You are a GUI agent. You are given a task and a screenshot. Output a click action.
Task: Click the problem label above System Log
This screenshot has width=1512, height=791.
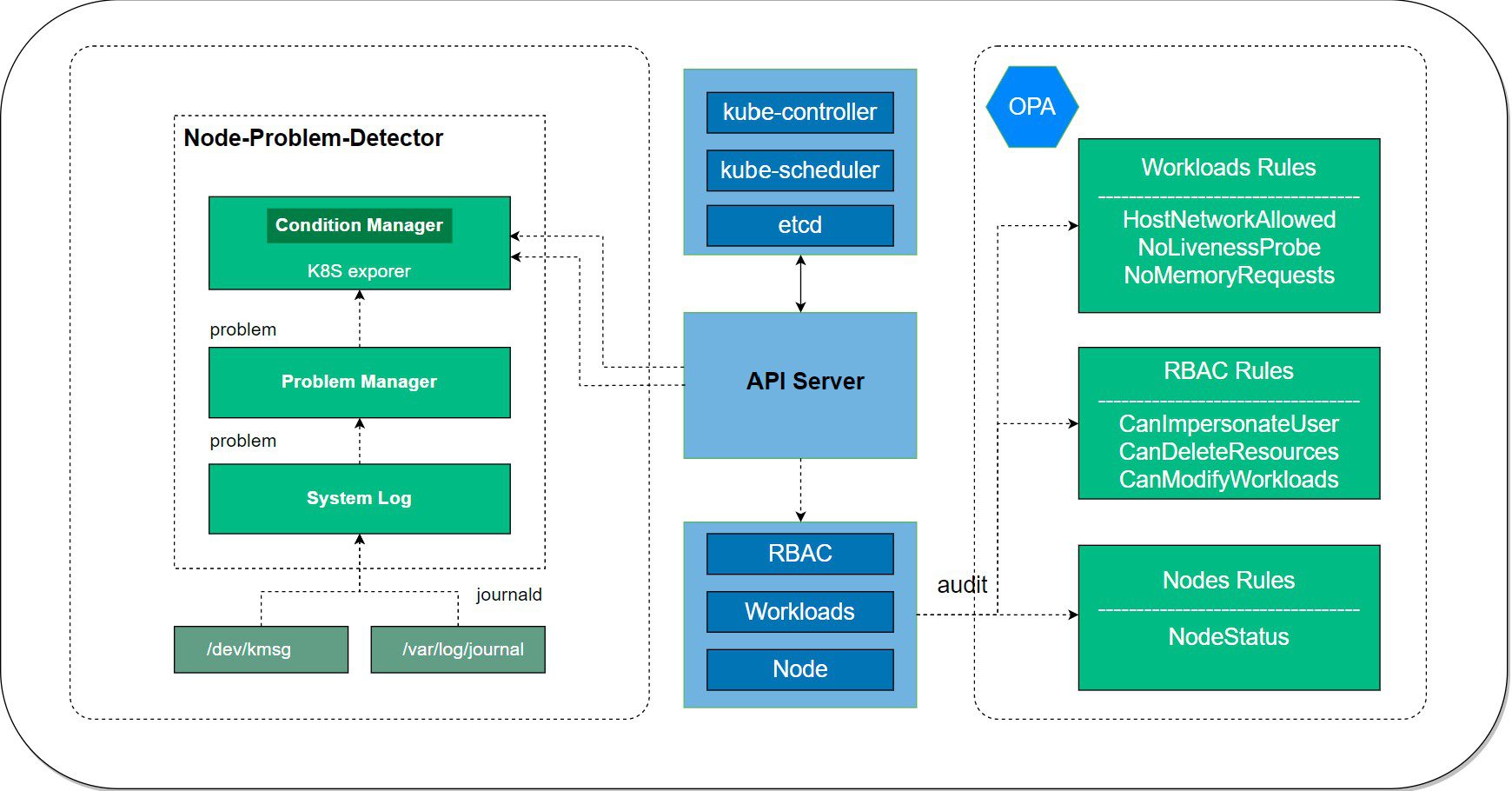pos(243,441)
